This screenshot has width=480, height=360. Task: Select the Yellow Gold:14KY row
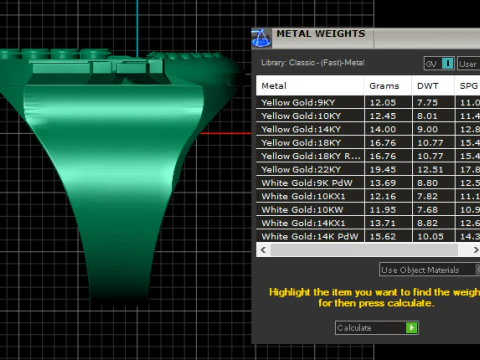[x=368, y=129]
